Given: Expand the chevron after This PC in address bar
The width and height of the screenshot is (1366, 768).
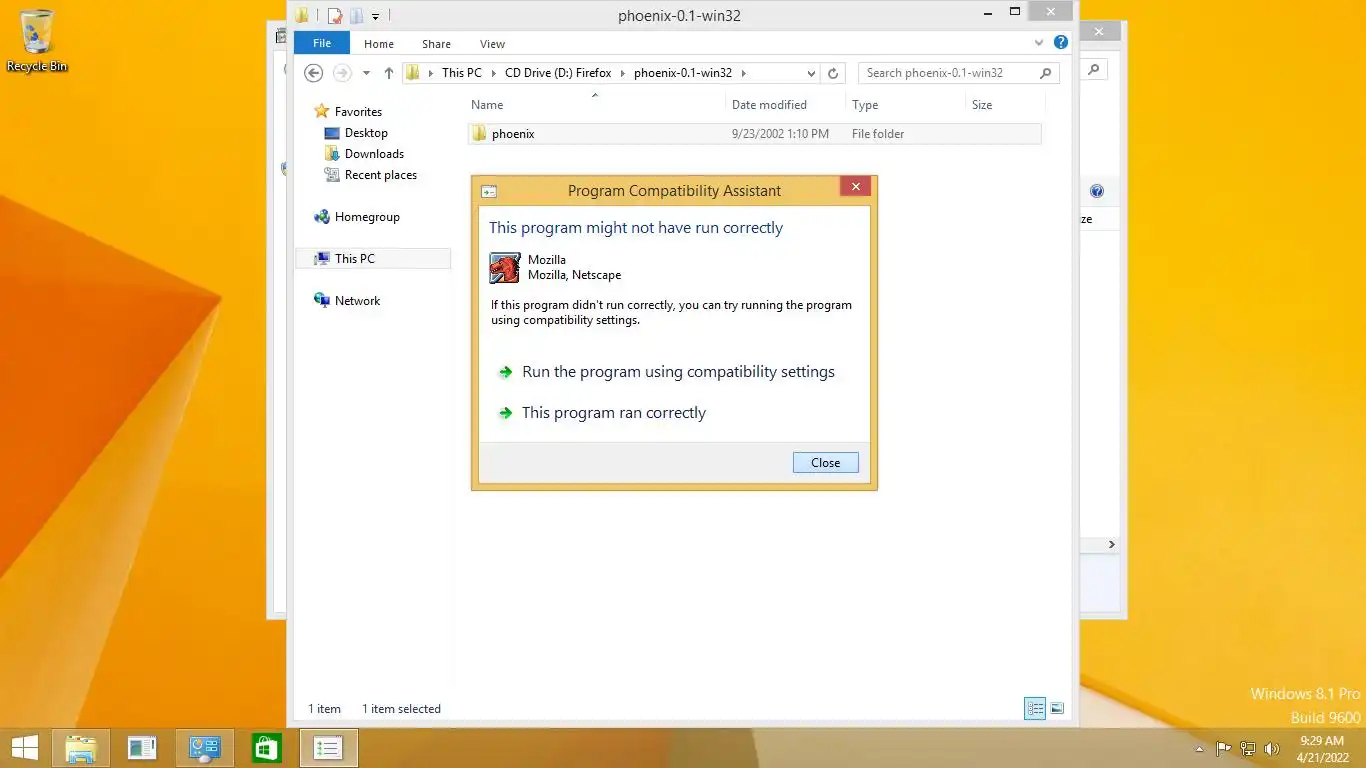Looking at the screenshot, I should 493,73.
